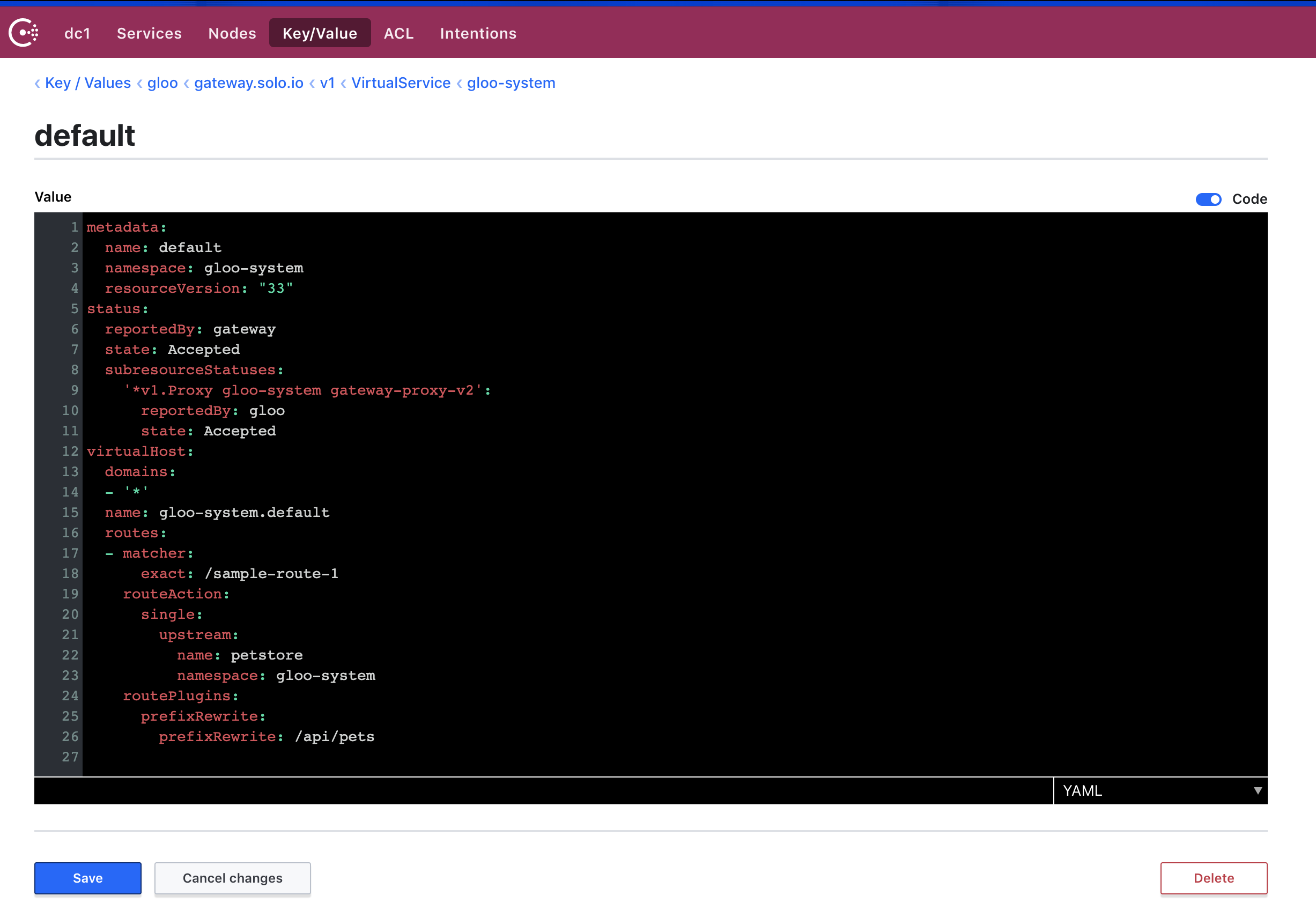Click the 'petstore' upstream name

pyautogui.click(x=267, y=655)
